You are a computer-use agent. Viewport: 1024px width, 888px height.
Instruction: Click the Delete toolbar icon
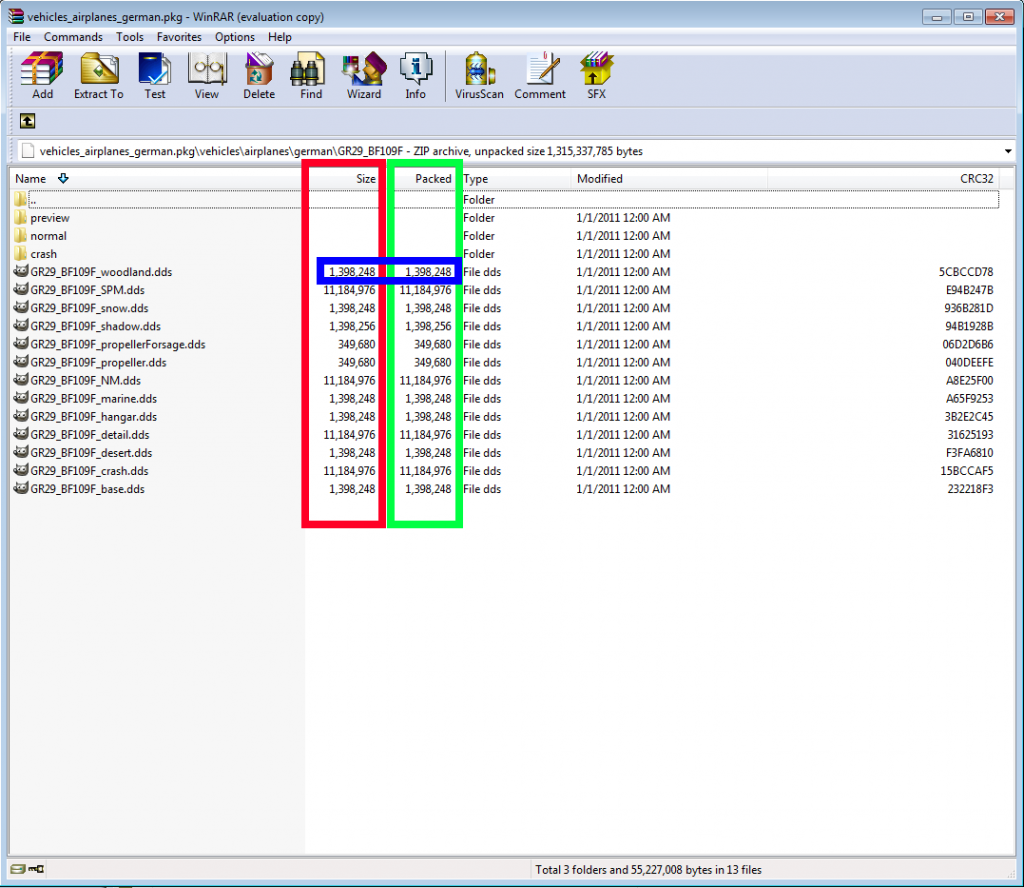point(259,75)
